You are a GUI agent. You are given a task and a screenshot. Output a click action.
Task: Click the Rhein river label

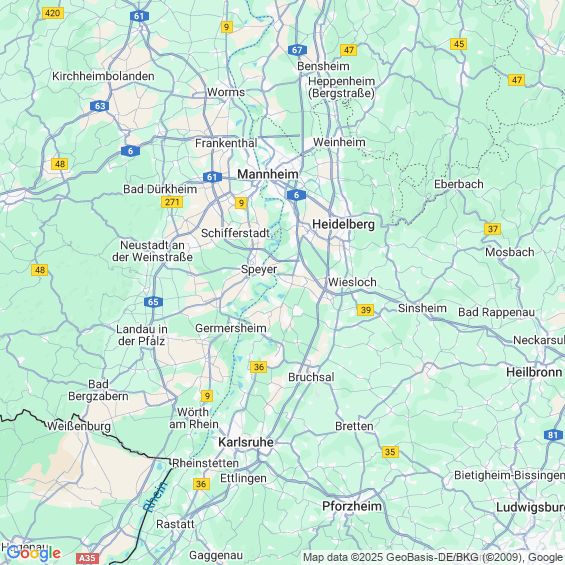[x=156, y=496]
